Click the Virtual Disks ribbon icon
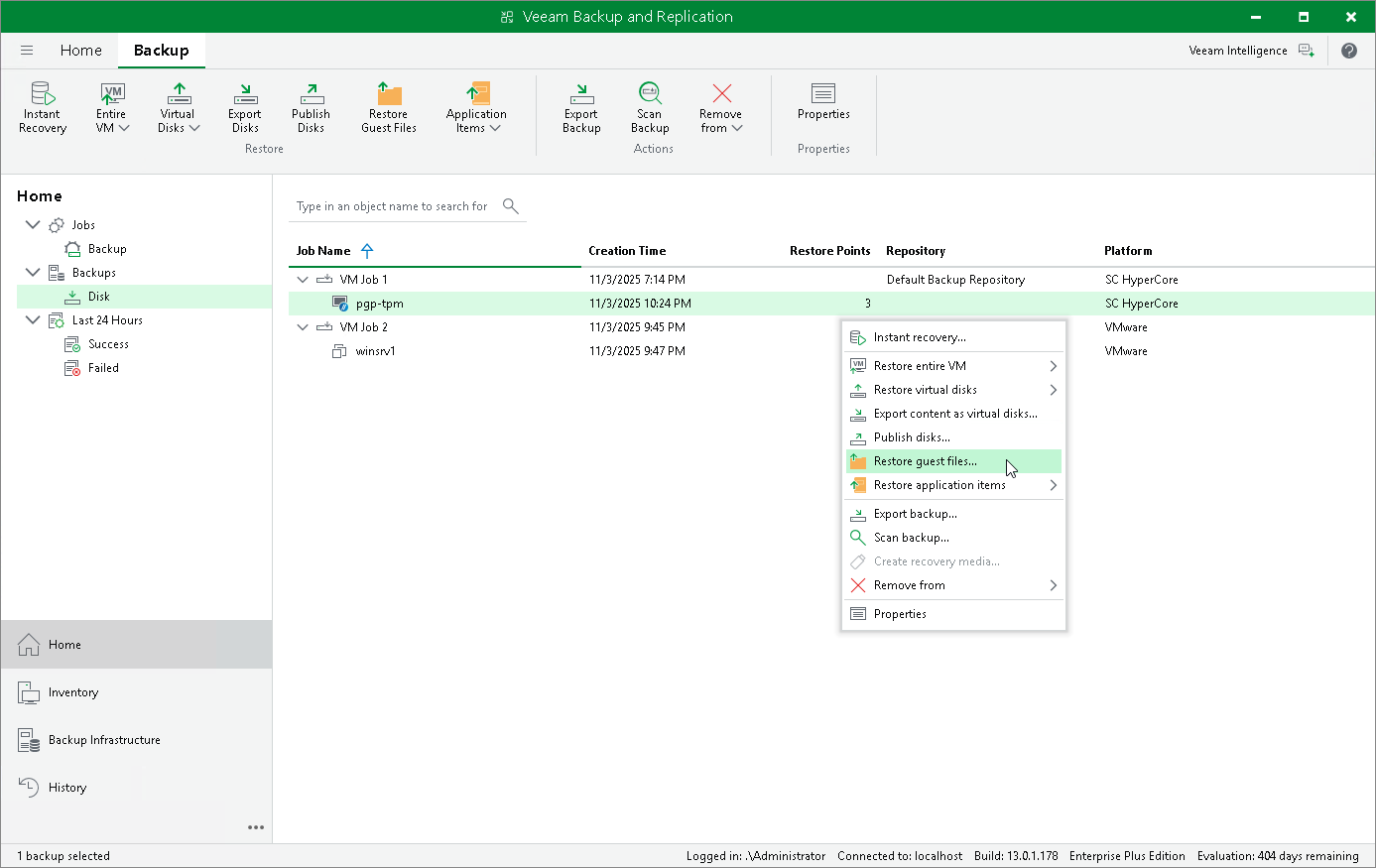The image size is (1376, 868). click(179, 93)
